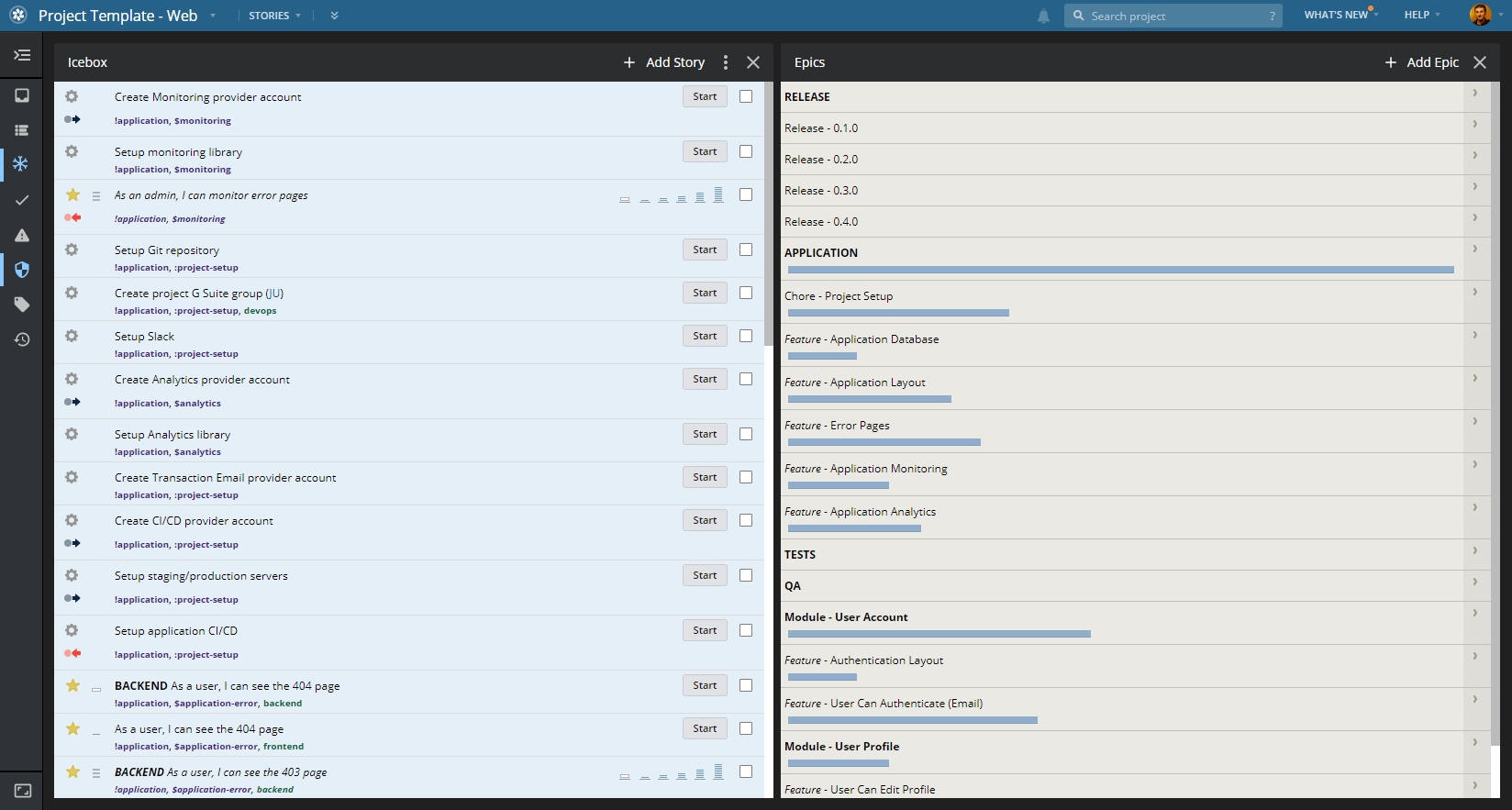Open Icebox panel three-dot options menu
Image resolution: width=1512 pixels, height=810 pixels.
[x=726, y=62]
